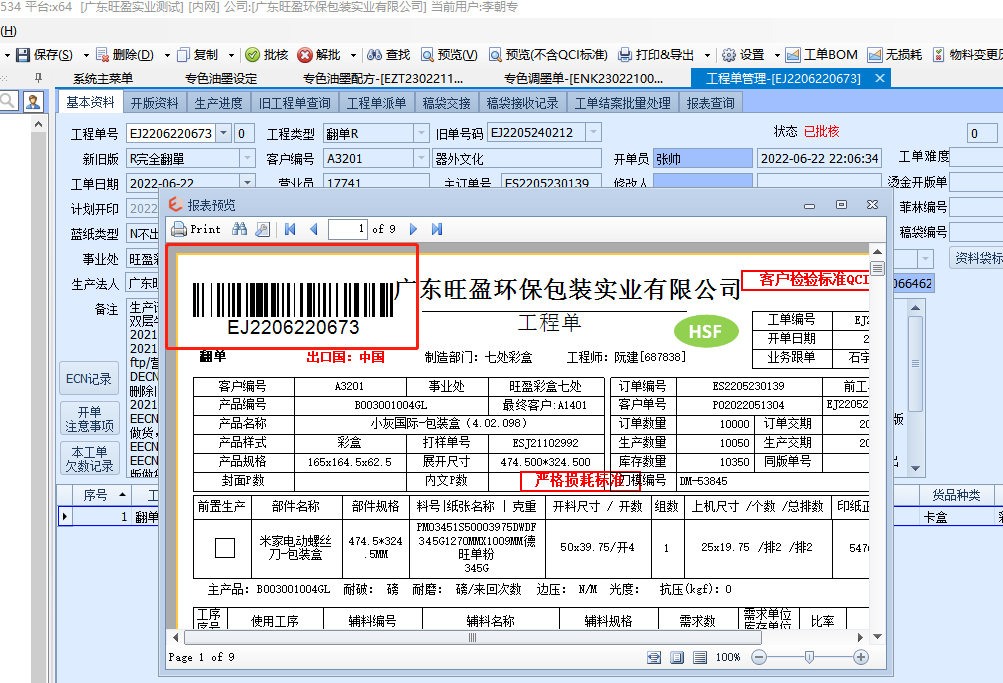Go to first page of report

tap(290, 229)
